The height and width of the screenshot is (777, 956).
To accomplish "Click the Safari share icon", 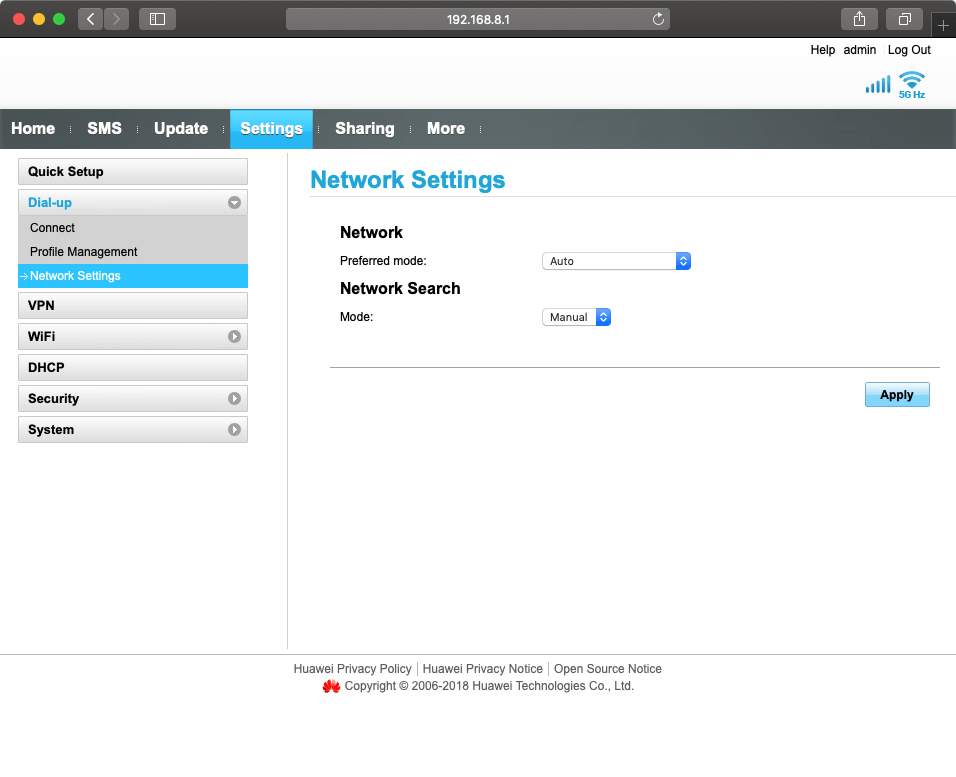I will [859, 19].
